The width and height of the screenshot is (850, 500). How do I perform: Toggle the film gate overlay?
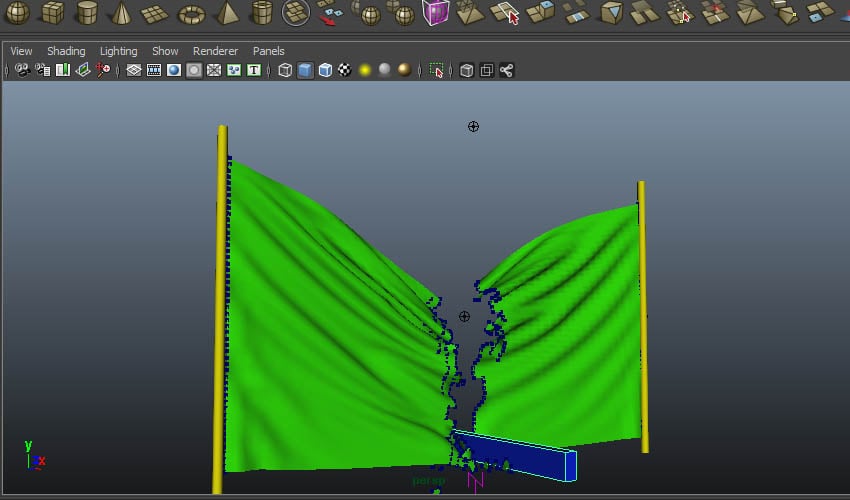[154, 70]
